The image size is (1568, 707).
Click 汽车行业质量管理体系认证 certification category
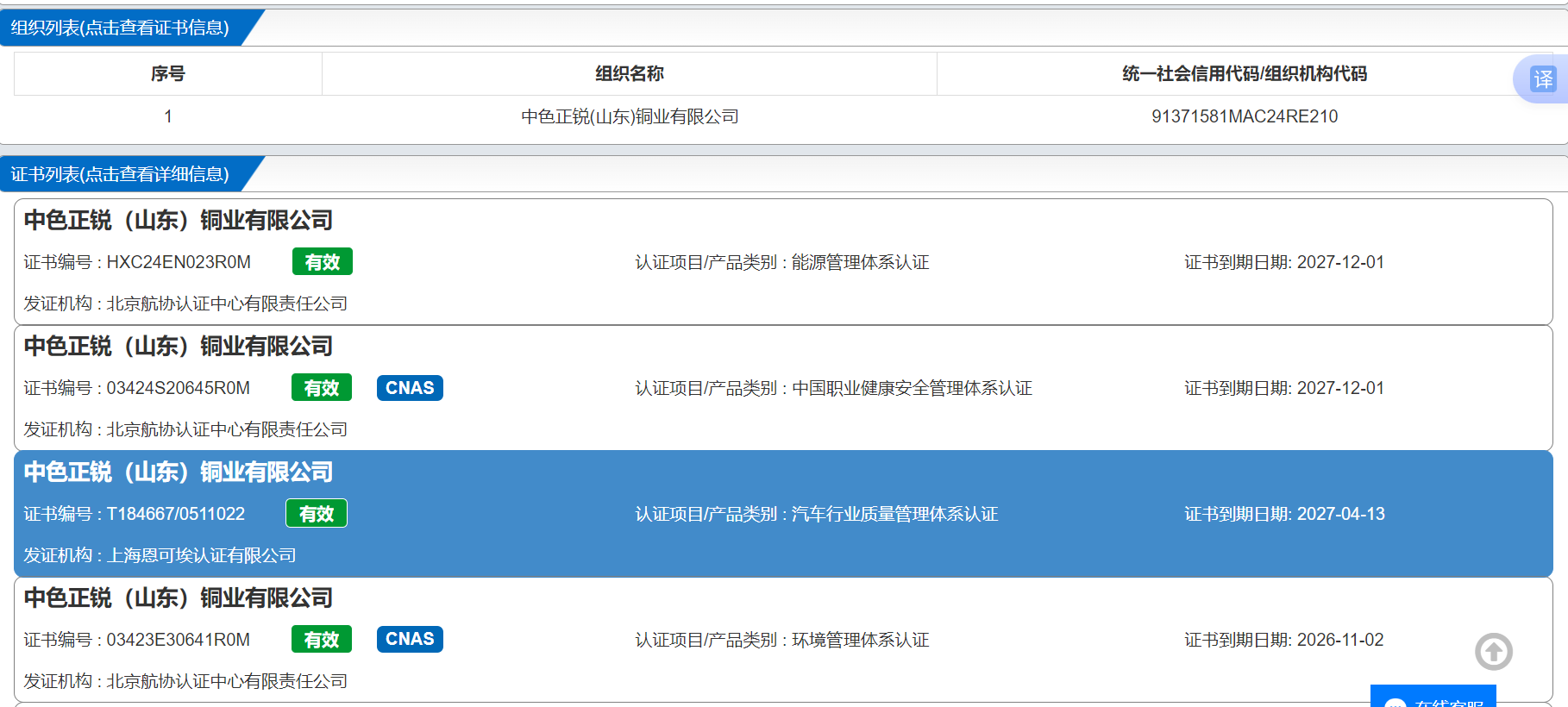pyautogui.click(x=895, y=514)
